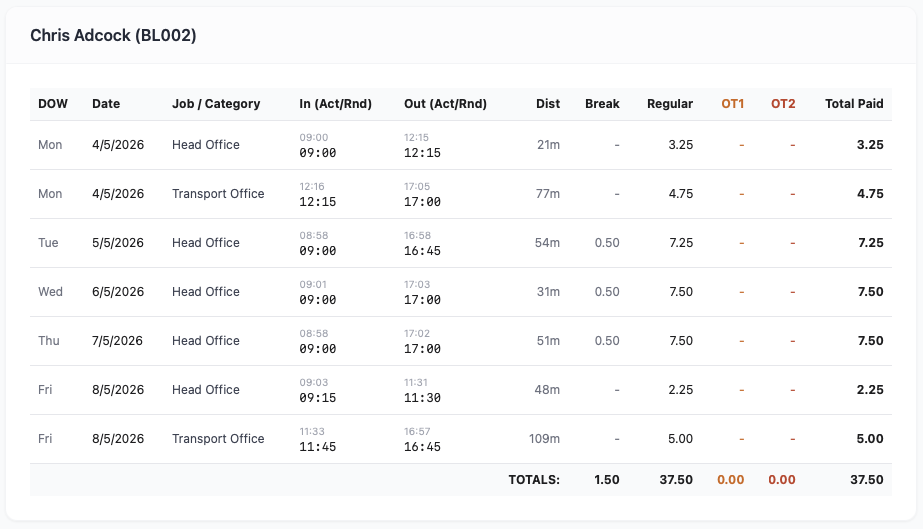Image resolution: width=923 pixels, height=529 pixels.
Task: Select the Total Paid column header
Action: point(854,104)
